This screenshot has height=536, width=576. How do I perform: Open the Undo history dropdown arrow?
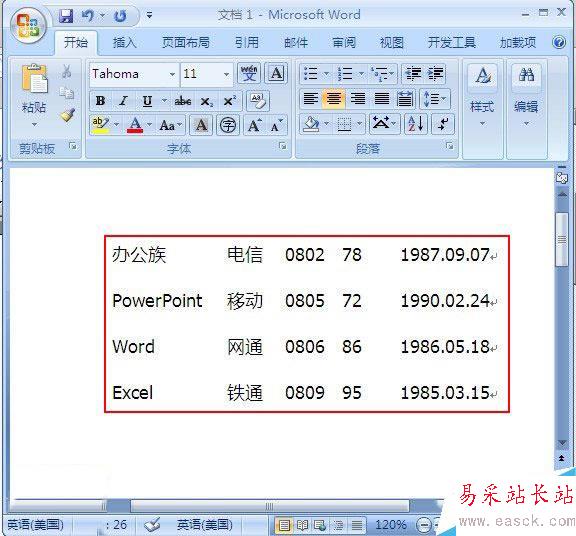102,15
